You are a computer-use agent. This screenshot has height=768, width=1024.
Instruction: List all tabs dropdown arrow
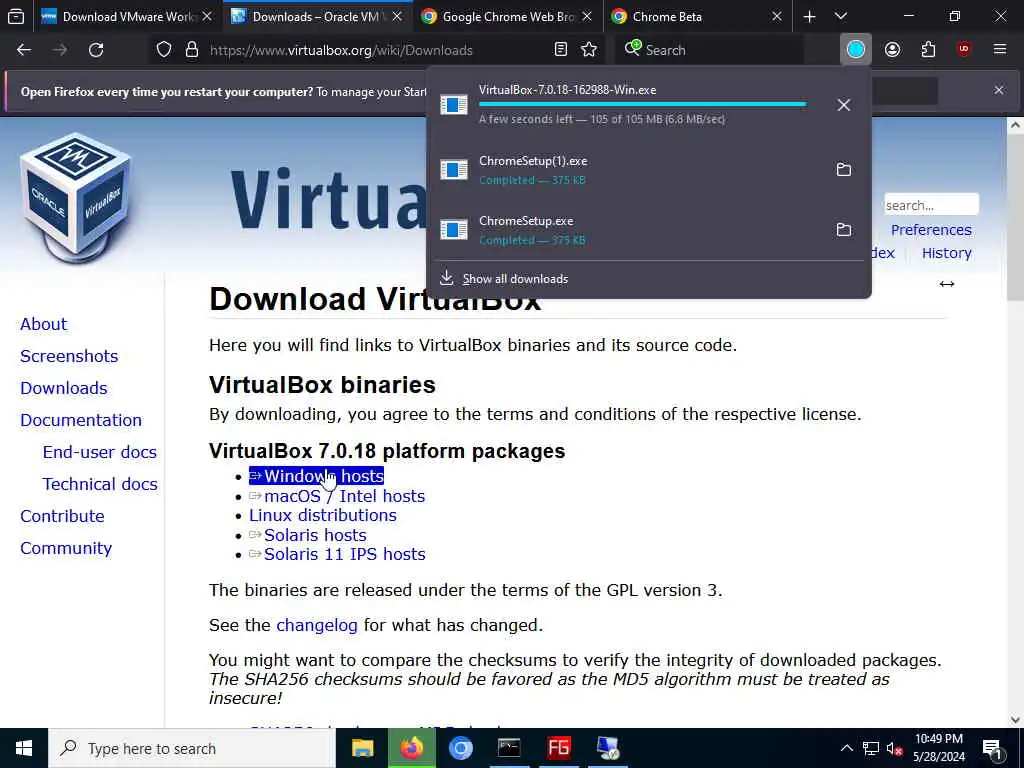click(841, 16)
